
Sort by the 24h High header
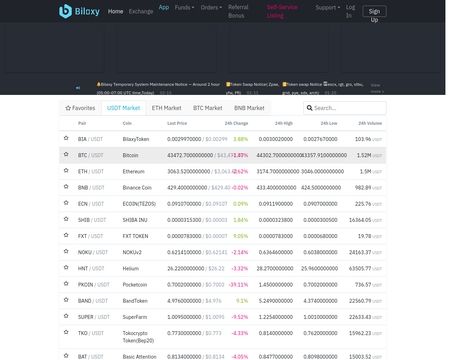tap(284, 123)
